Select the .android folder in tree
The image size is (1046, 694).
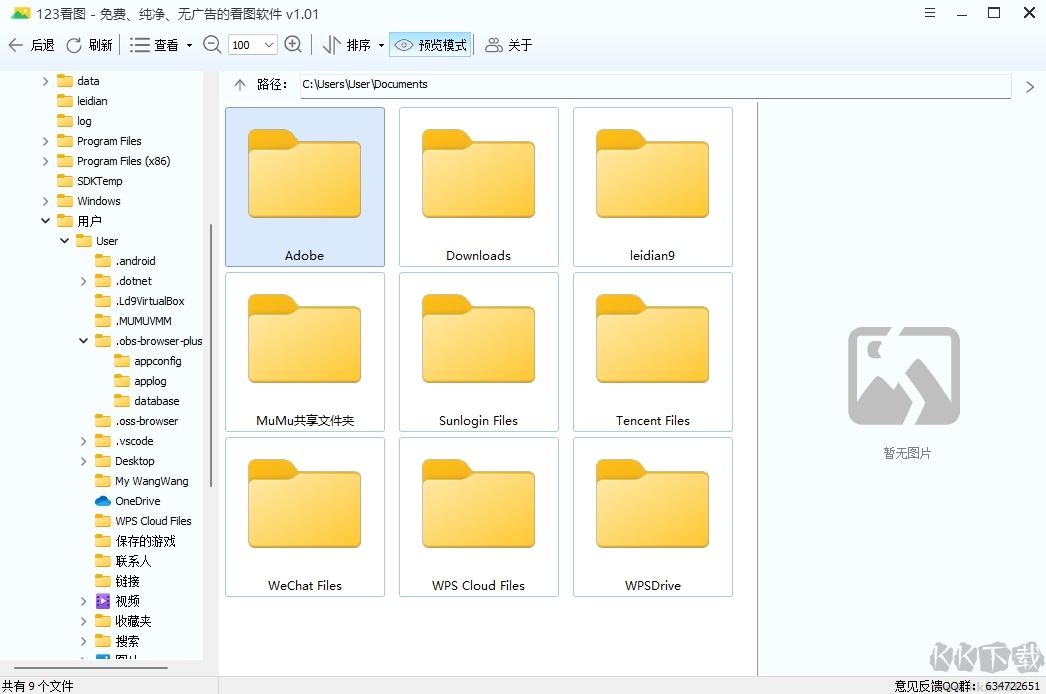point(125,261)
